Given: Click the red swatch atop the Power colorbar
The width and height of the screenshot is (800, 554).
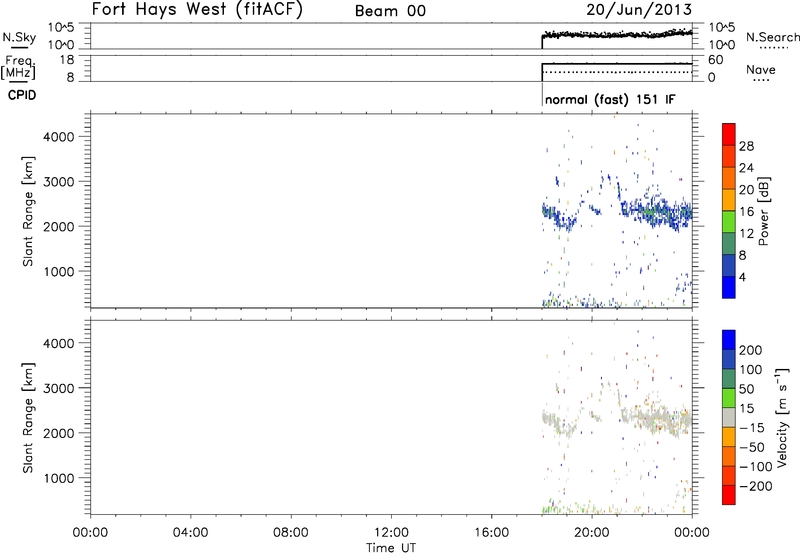Looking at the screenshot, I should [x=729, y=134].
